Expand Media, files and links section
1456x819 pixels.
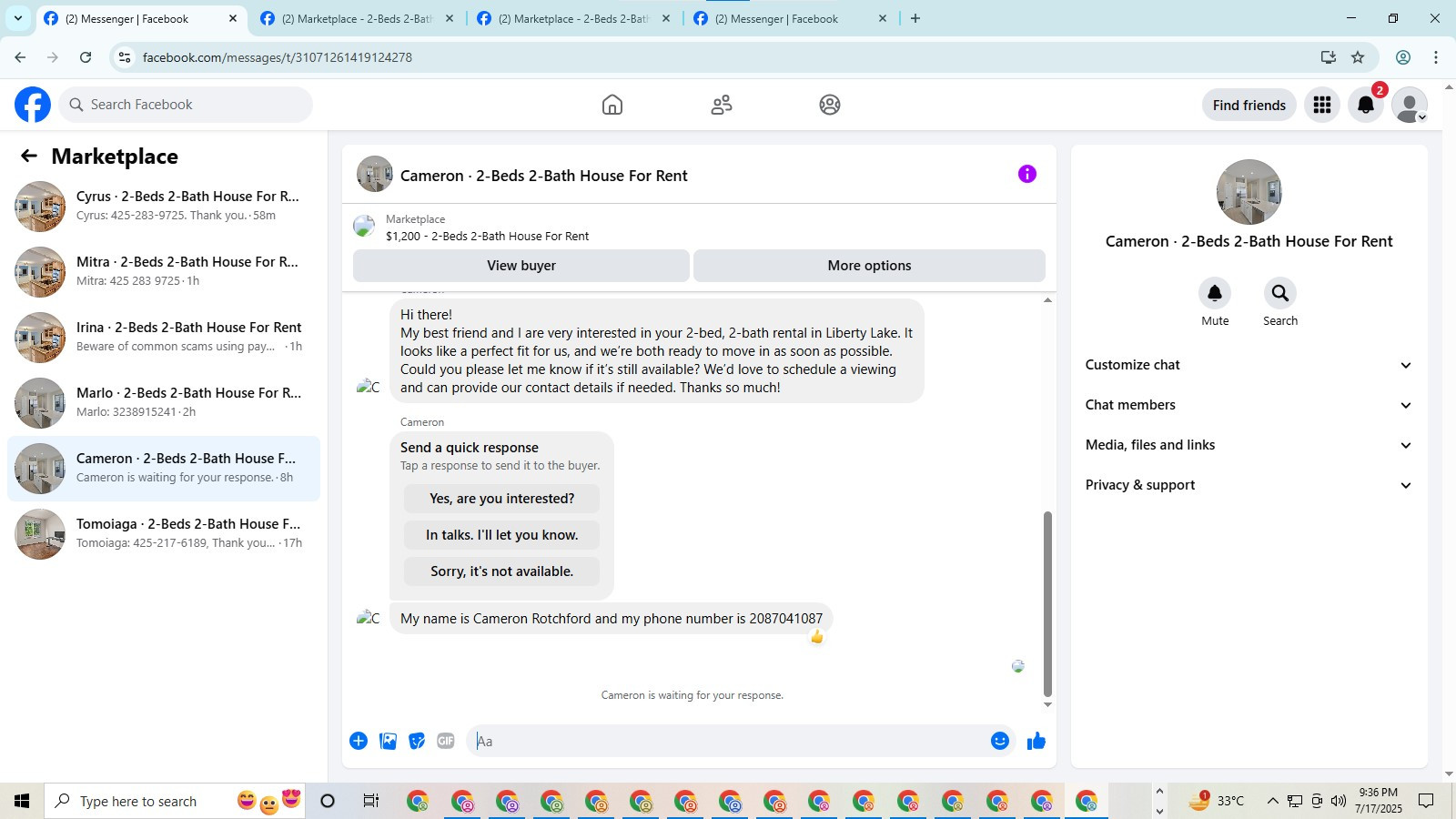(x=1249, y=445)
